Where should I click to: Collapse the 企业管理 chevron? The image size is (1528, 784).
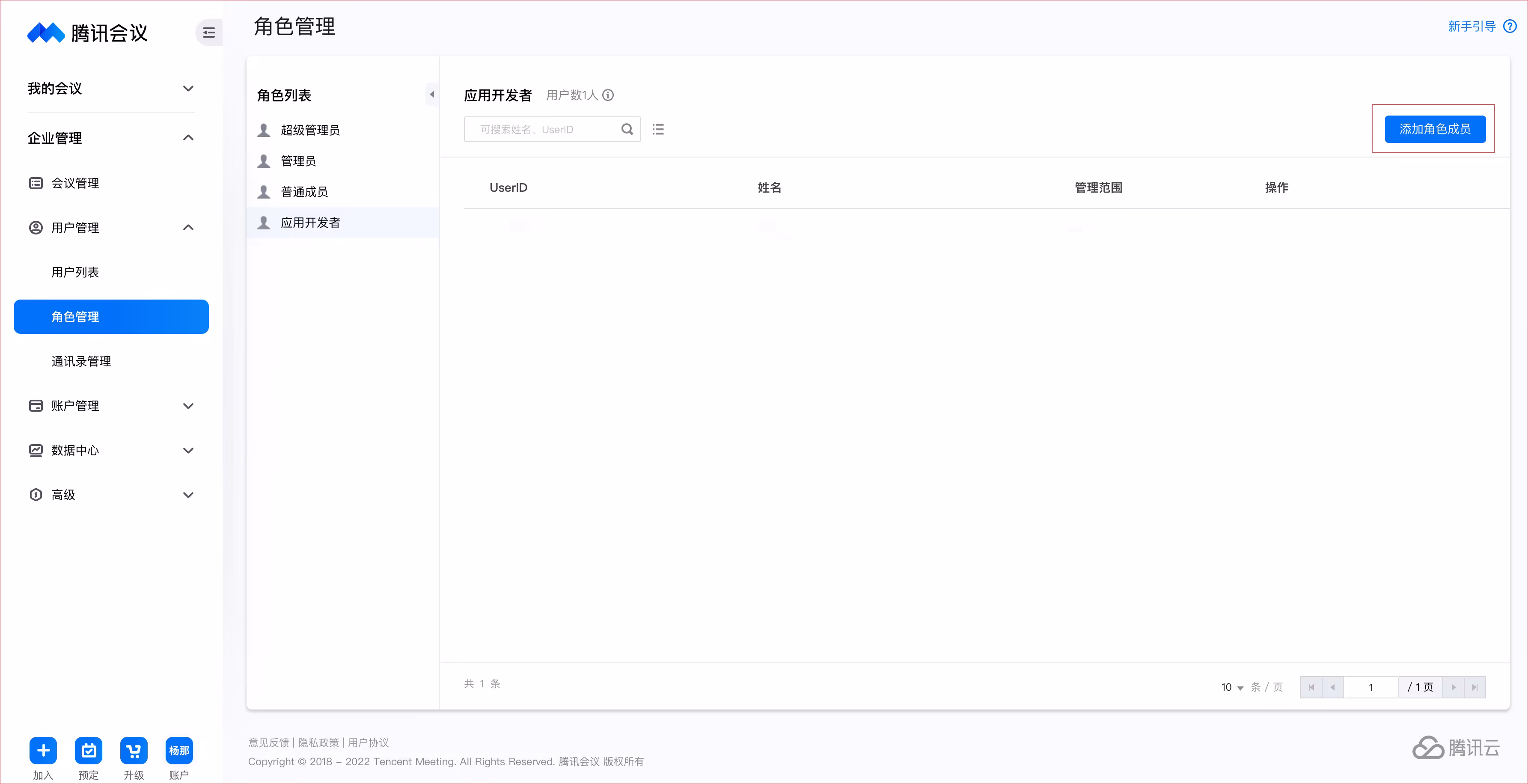coord(188,138)
